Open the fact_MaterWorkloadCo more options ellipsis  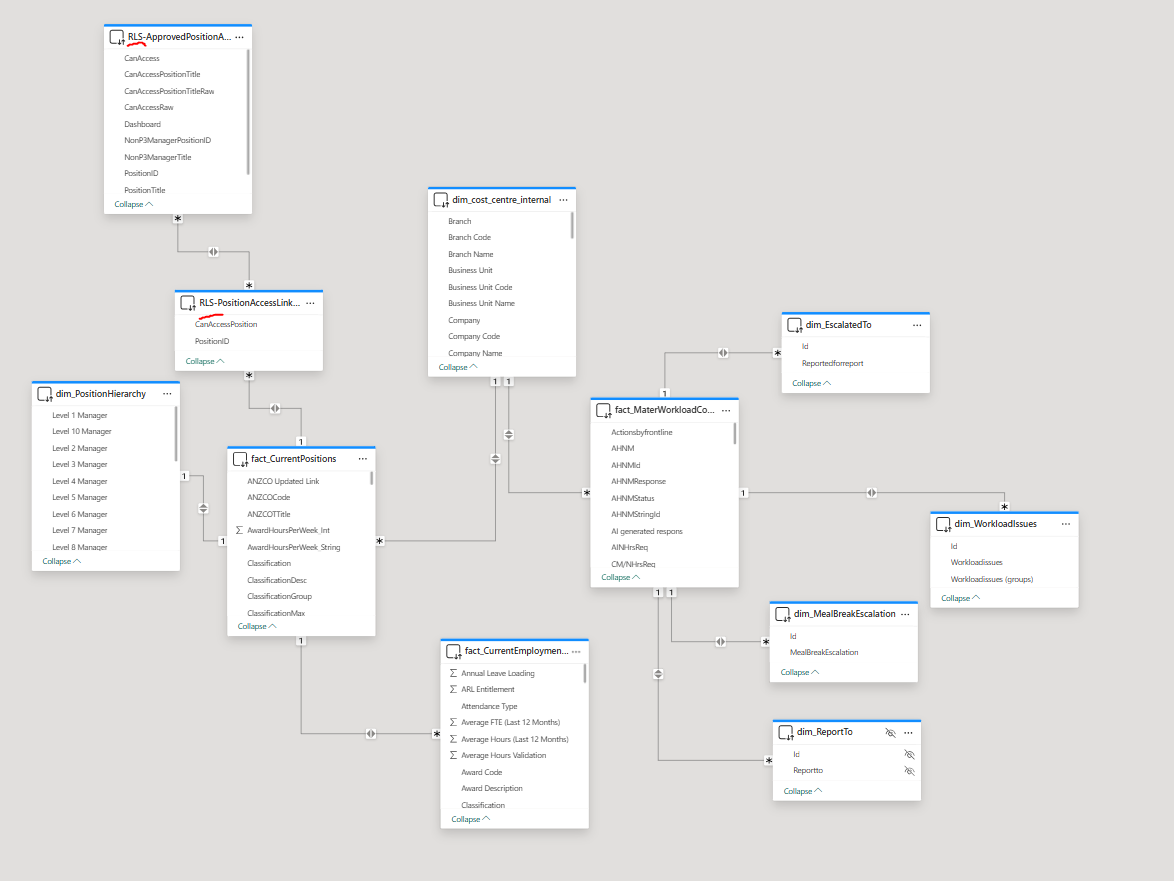click(726, 410)
